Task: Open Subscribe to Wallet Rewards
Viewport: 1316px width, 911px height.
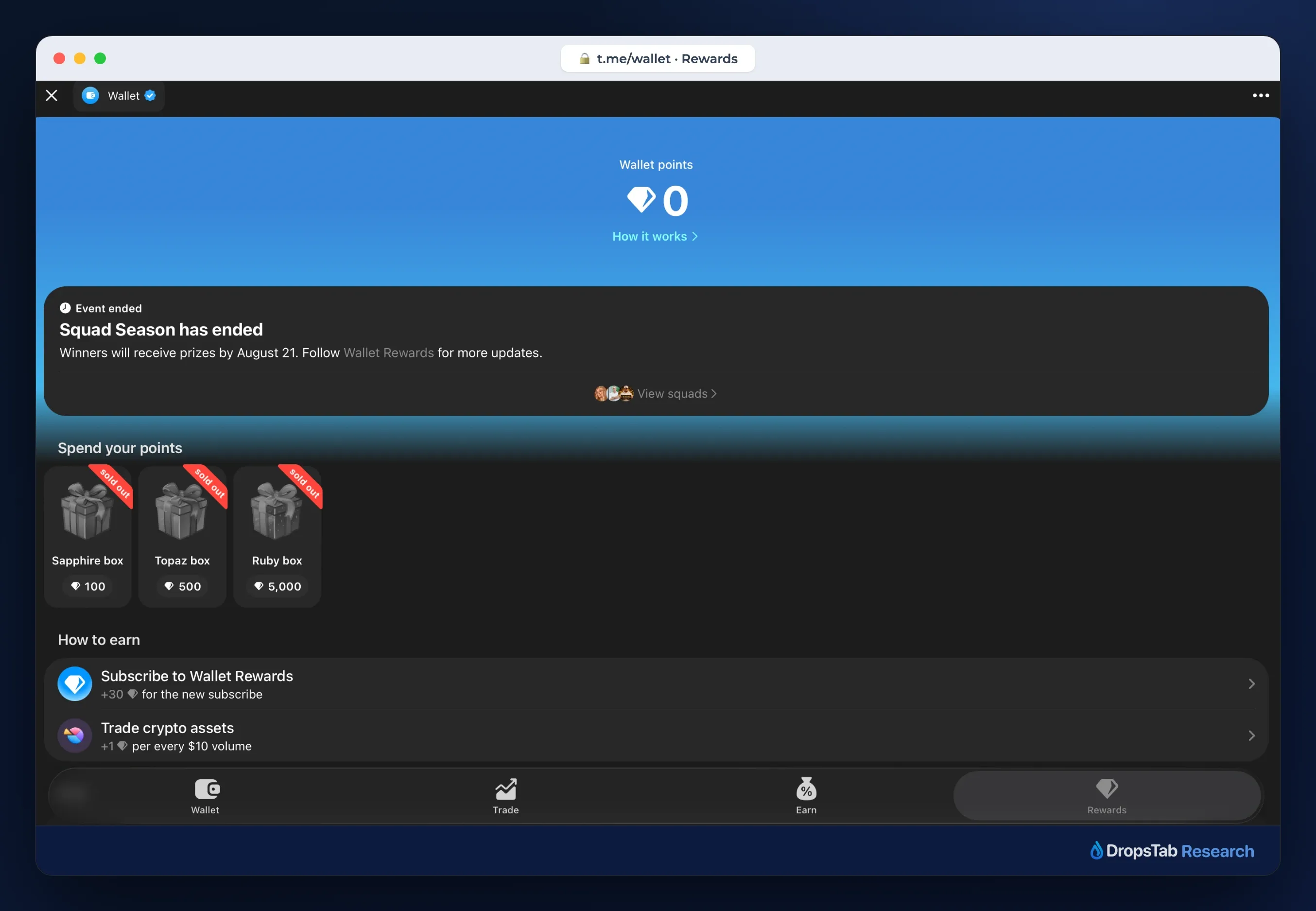Action: pos(656,684)
